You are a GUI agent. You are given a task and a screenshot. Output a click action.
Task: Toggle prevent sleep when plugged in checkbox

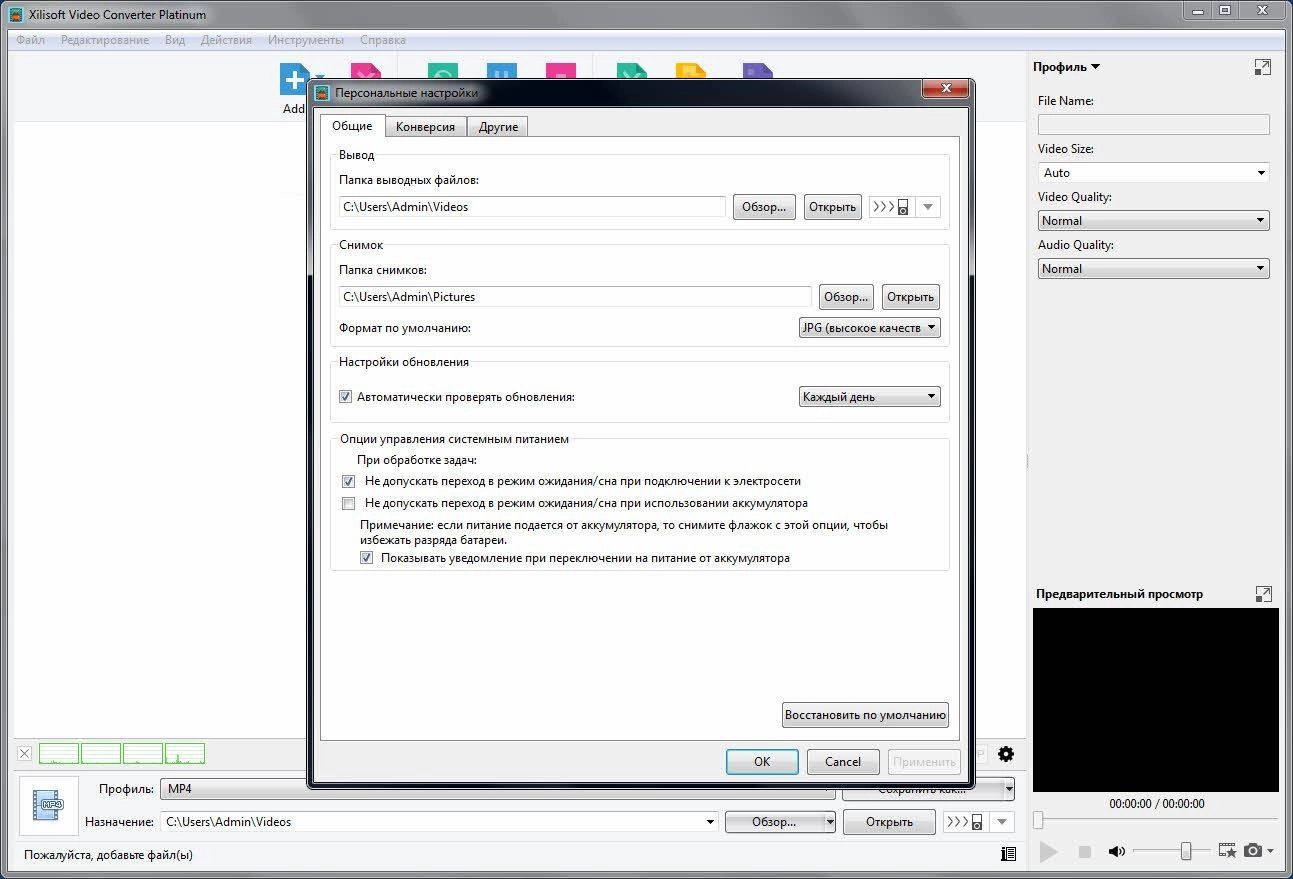point(348,481)
